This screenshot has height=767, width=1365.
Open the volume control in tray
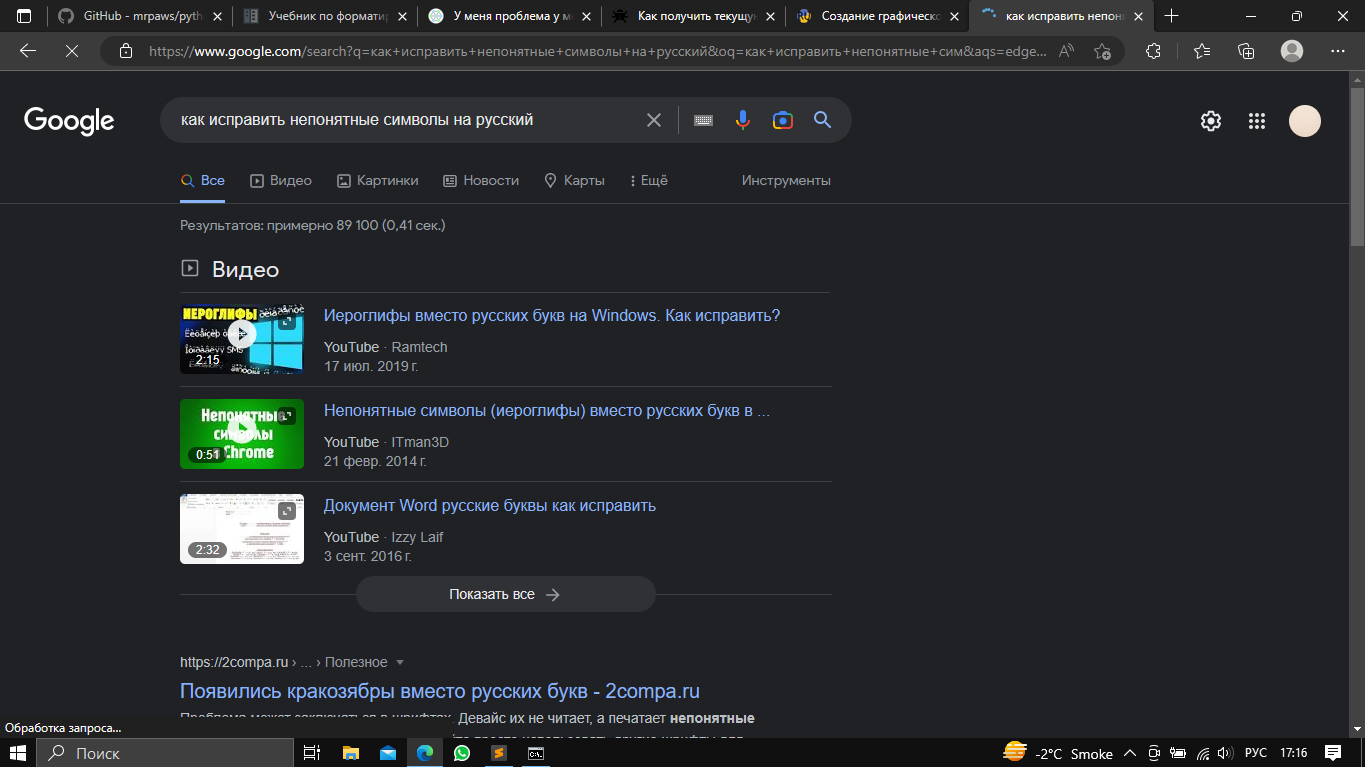click(1225, 753)
